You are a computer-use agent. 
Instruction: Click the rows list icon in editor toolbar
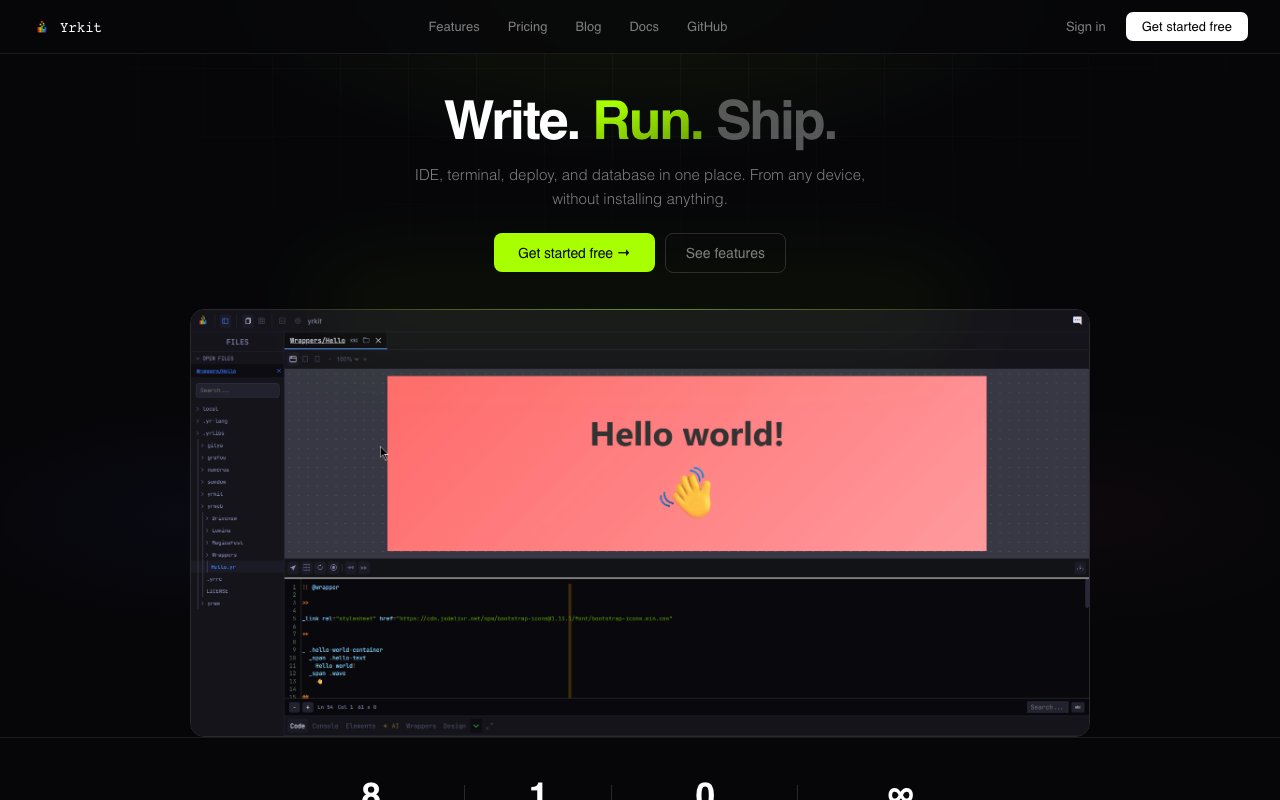point(307,568)
